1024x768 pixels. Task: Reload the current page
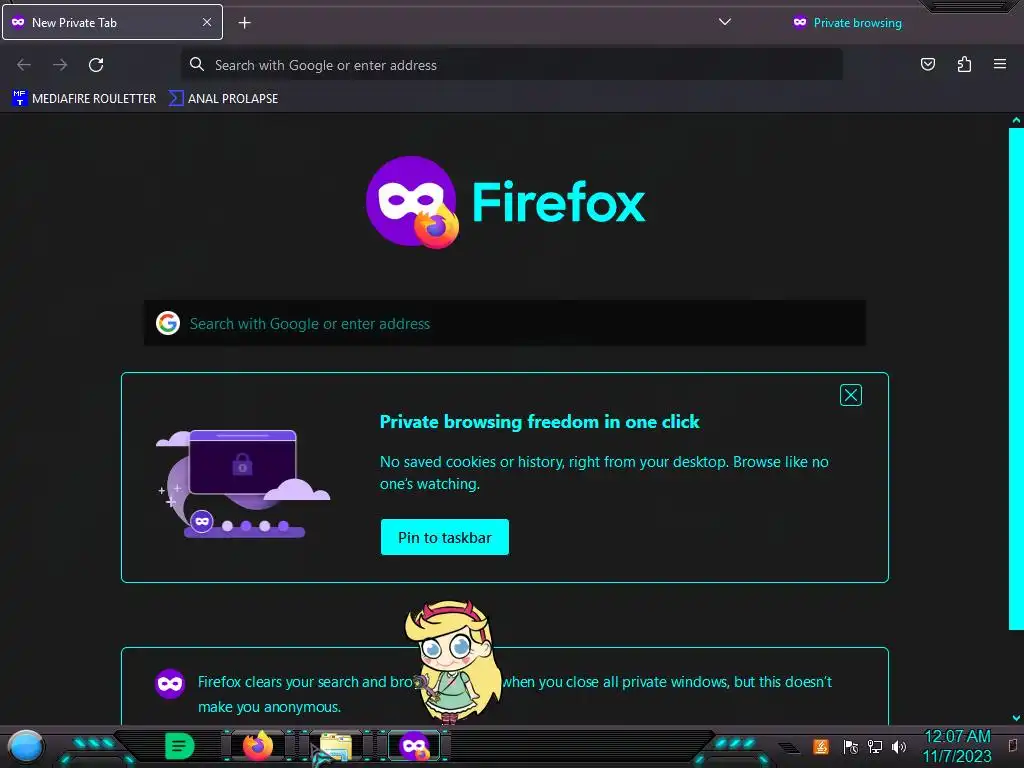[96, 65]
